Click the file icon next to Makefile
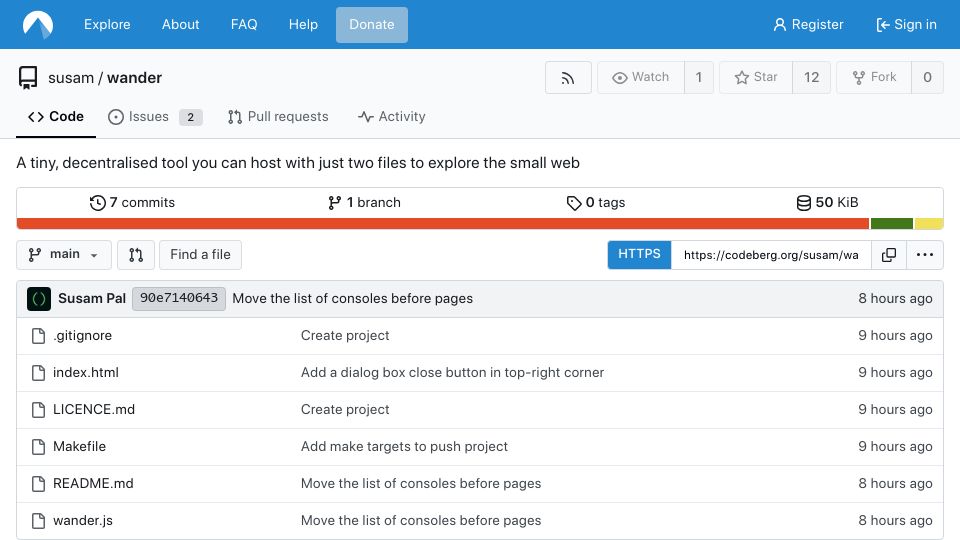 pos(39,447)
